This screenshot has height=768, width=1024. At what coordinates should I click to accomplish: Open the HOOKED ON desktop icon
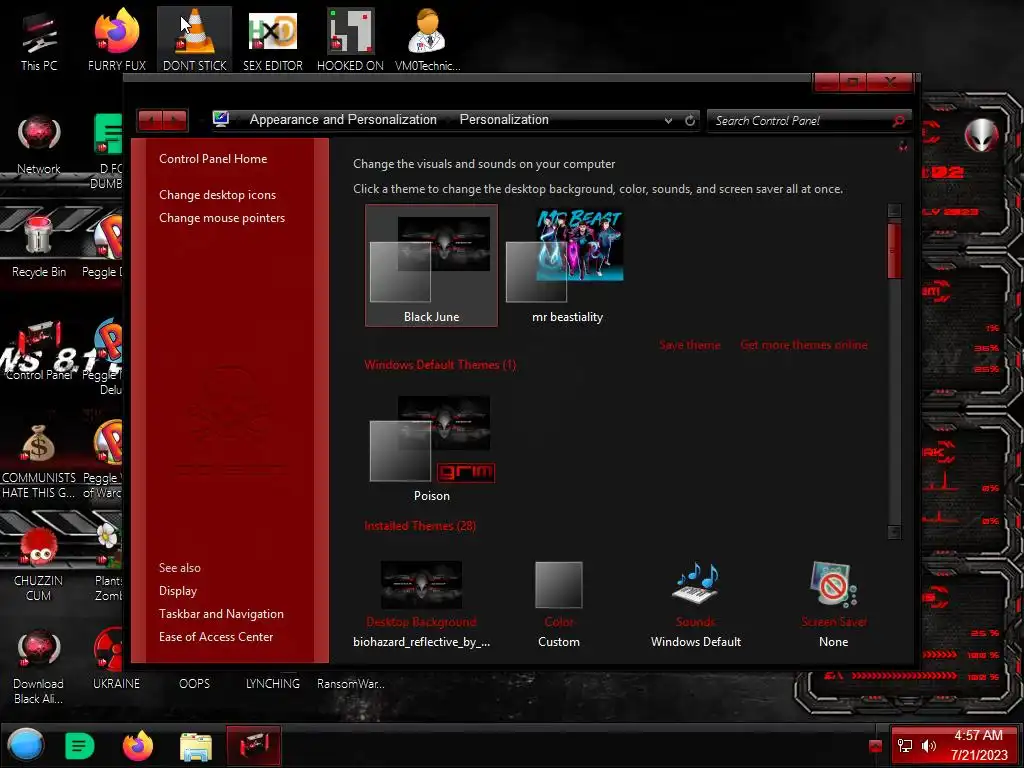pyautogui.click(x=350, y=40)
